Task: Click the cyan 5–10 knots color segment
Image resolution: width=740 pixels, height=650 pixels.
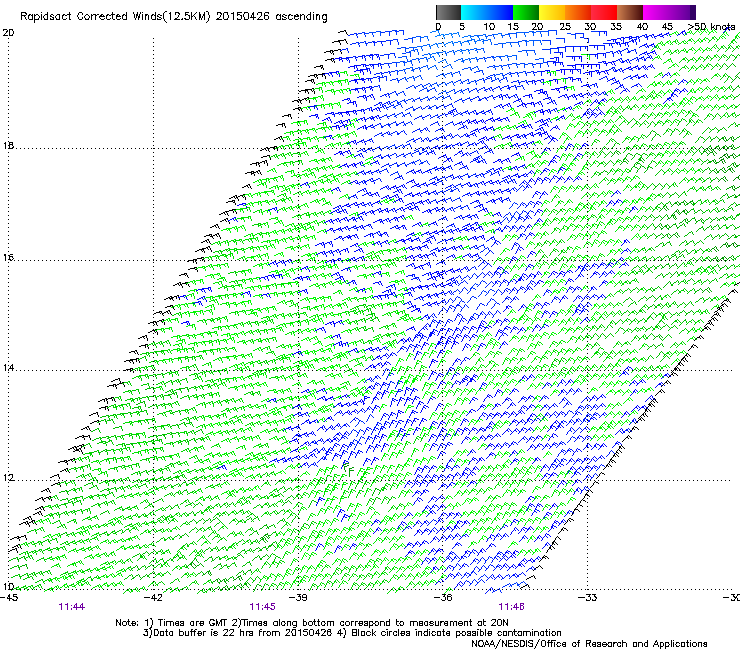Action: (474, 12)
